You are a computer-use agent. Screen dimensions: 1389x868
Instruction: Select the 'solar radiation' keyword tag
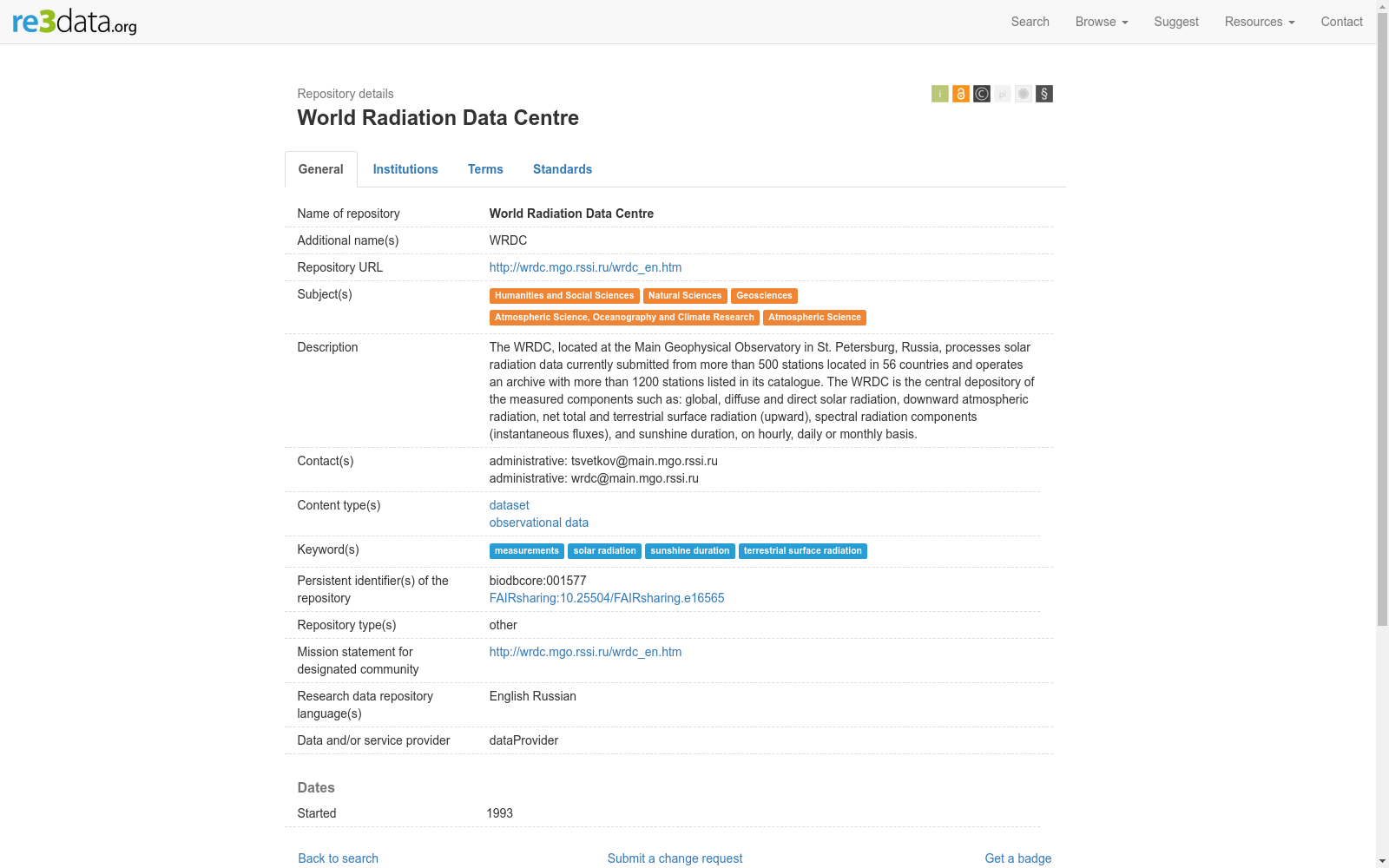click(x=604, y=551)
